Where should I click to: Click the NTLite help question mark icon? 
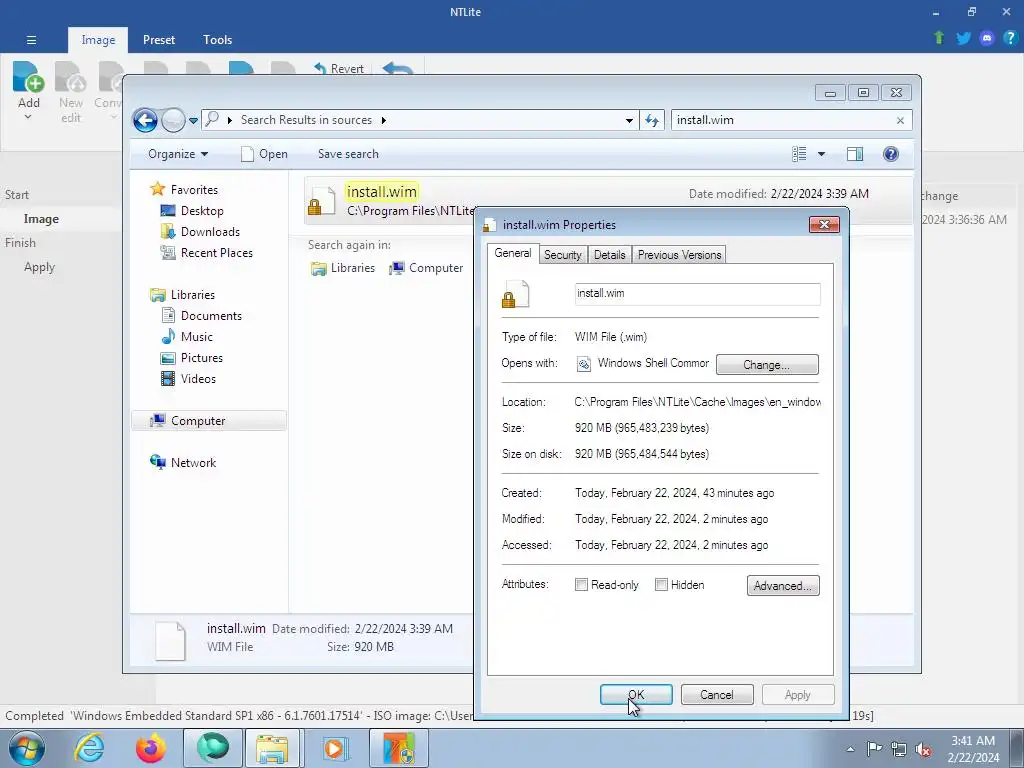click(x=1010, y=38)
